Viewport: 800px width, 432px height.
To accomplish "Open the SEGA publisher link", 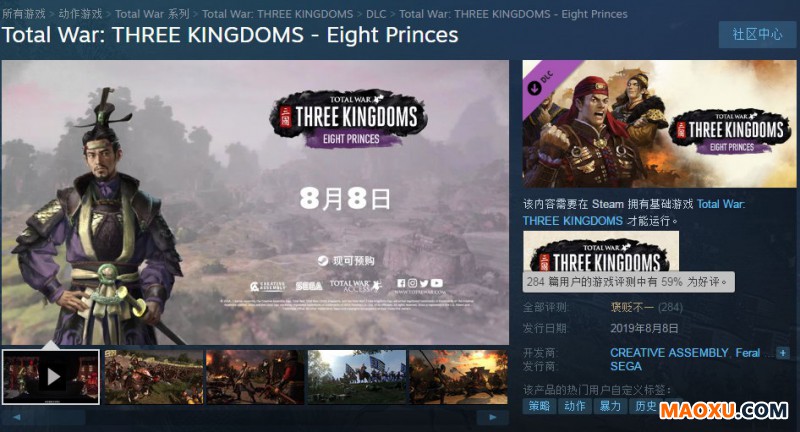I will 626,366.
